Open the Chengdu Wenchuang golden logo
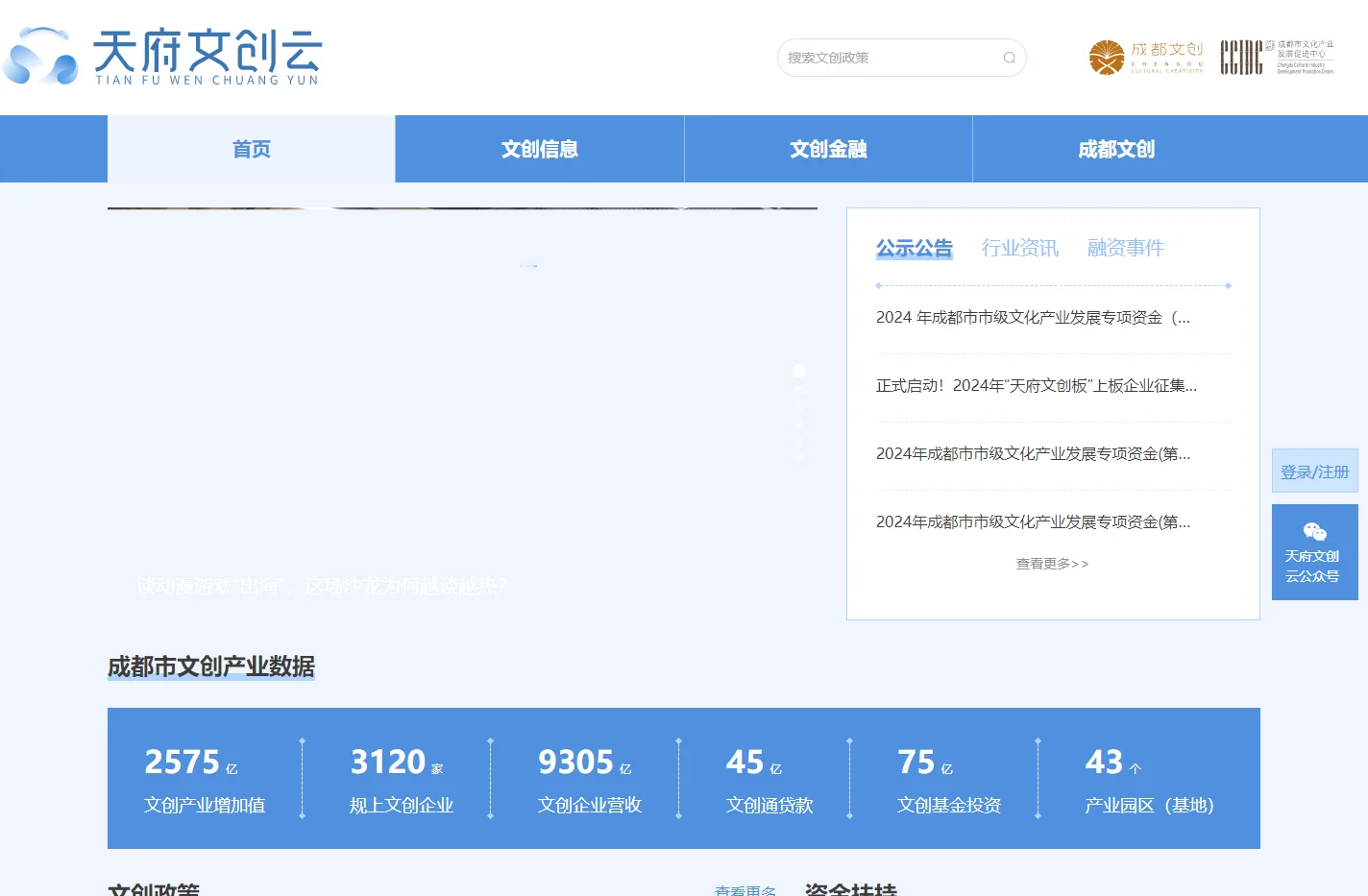The image size is (1368, 896). tap(1145, 58)
